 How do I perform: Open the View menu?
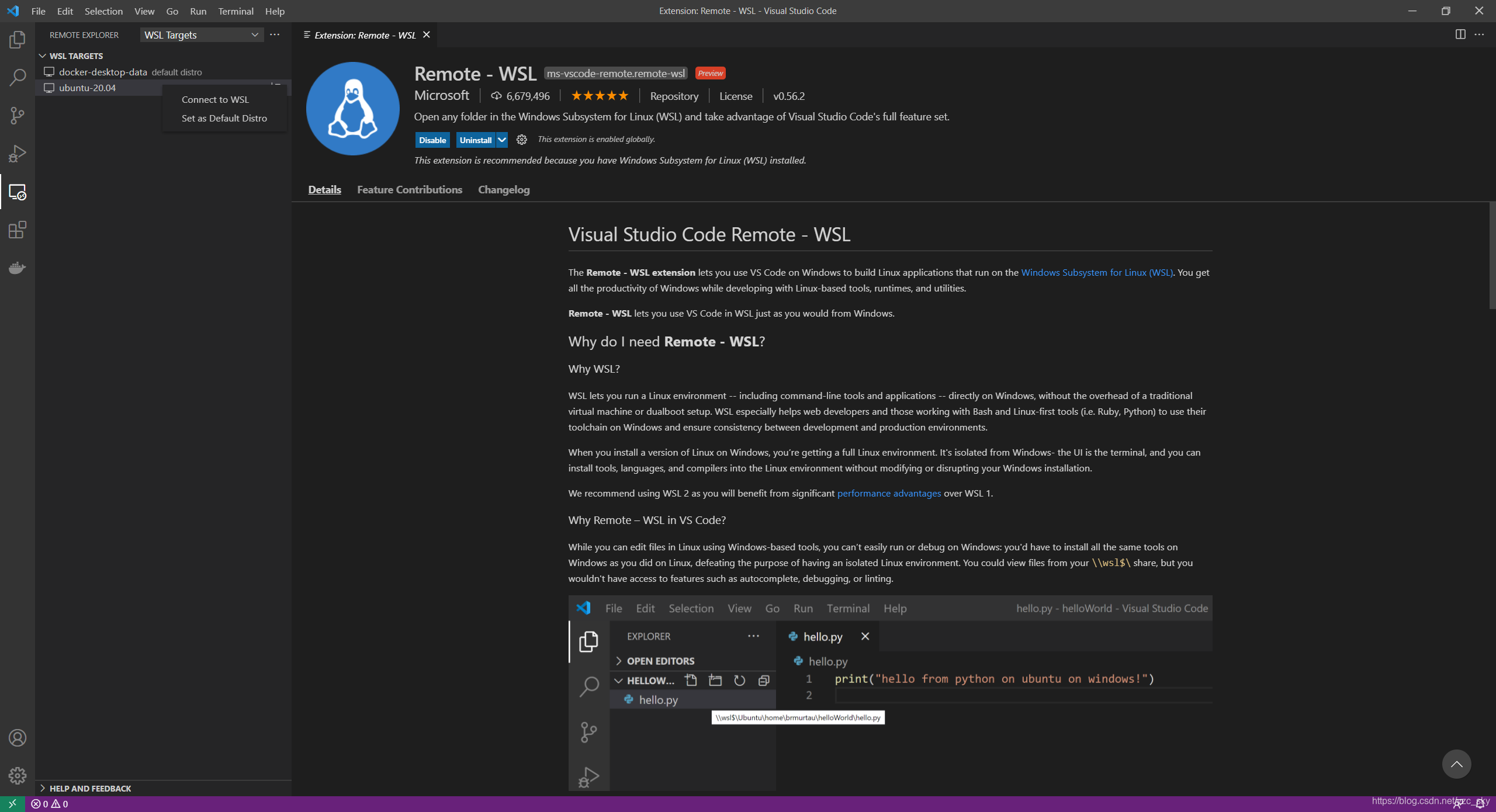[x=144, y=11]
